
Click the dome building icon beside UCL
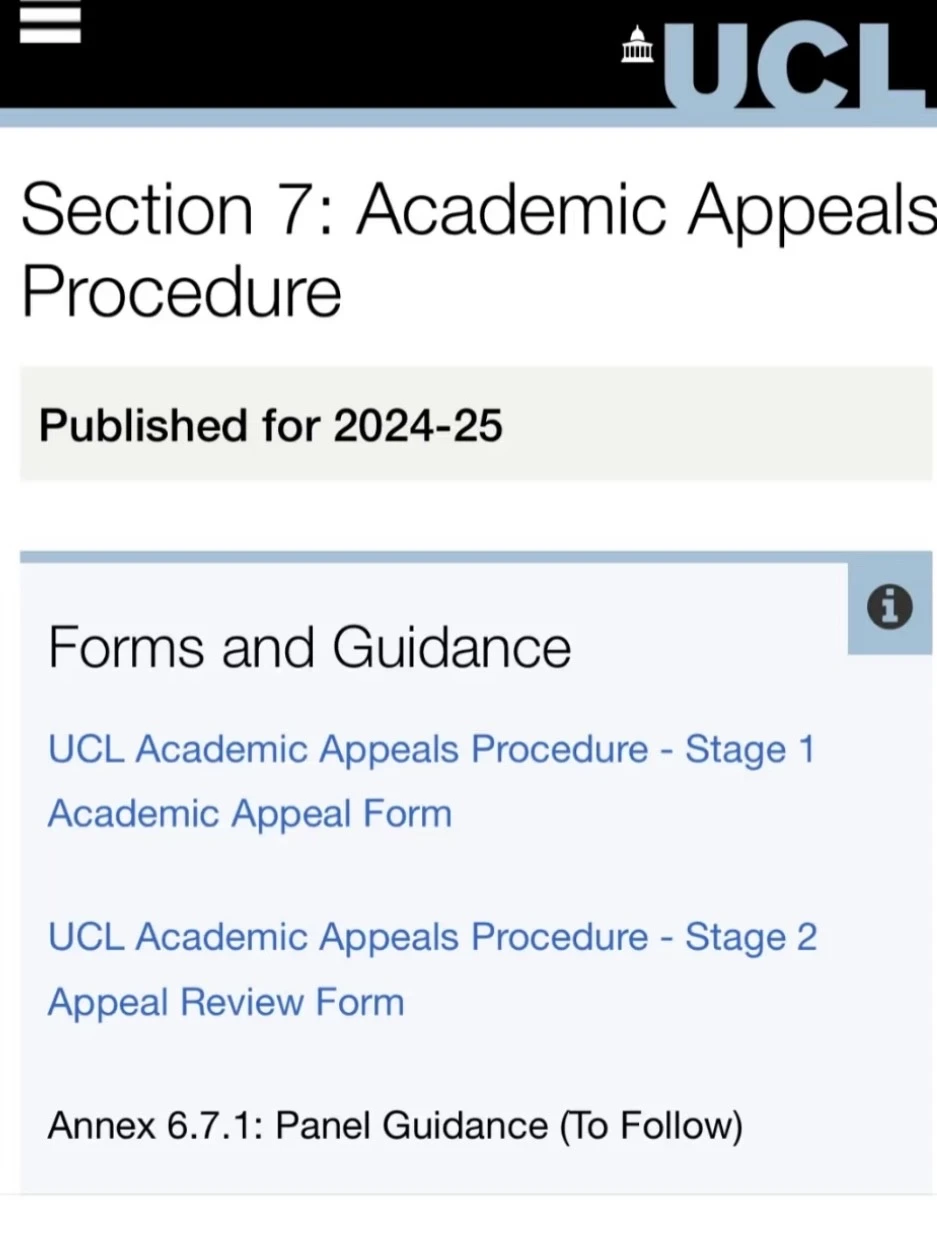pyautogui.click(x=637, y=45)
